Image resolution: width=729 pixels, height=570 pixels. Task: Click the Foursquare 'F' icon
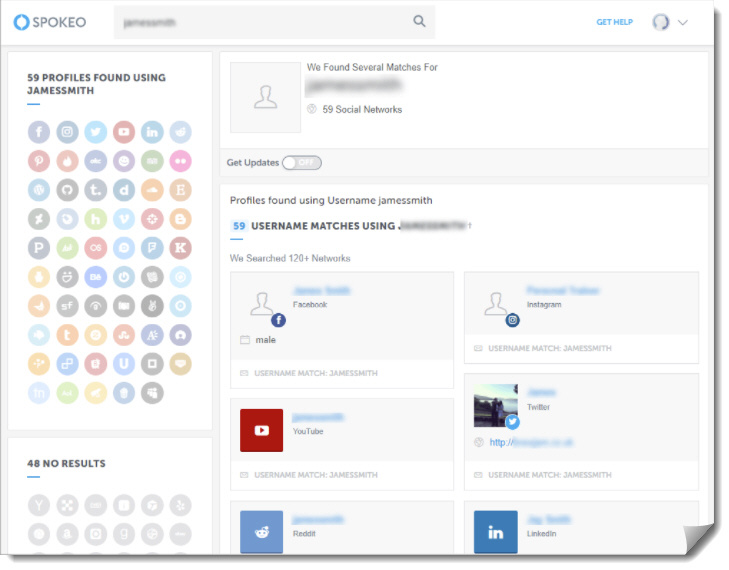point(152,248)
